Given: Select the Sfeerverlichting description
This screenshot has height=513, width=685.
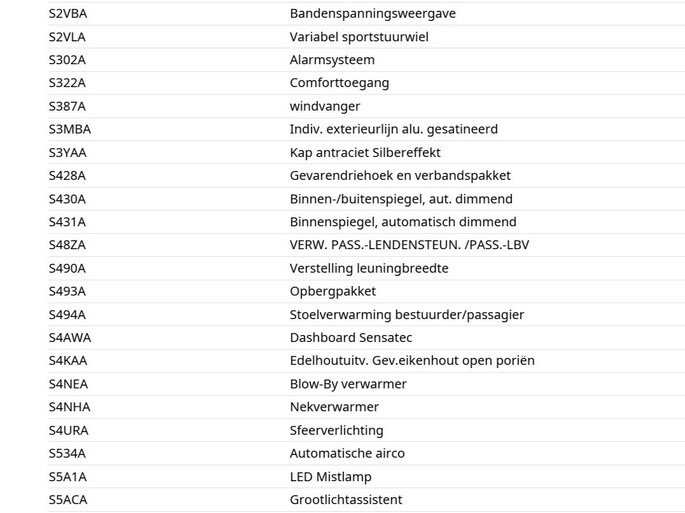Looking at the screenshot, I should [336, 430].
